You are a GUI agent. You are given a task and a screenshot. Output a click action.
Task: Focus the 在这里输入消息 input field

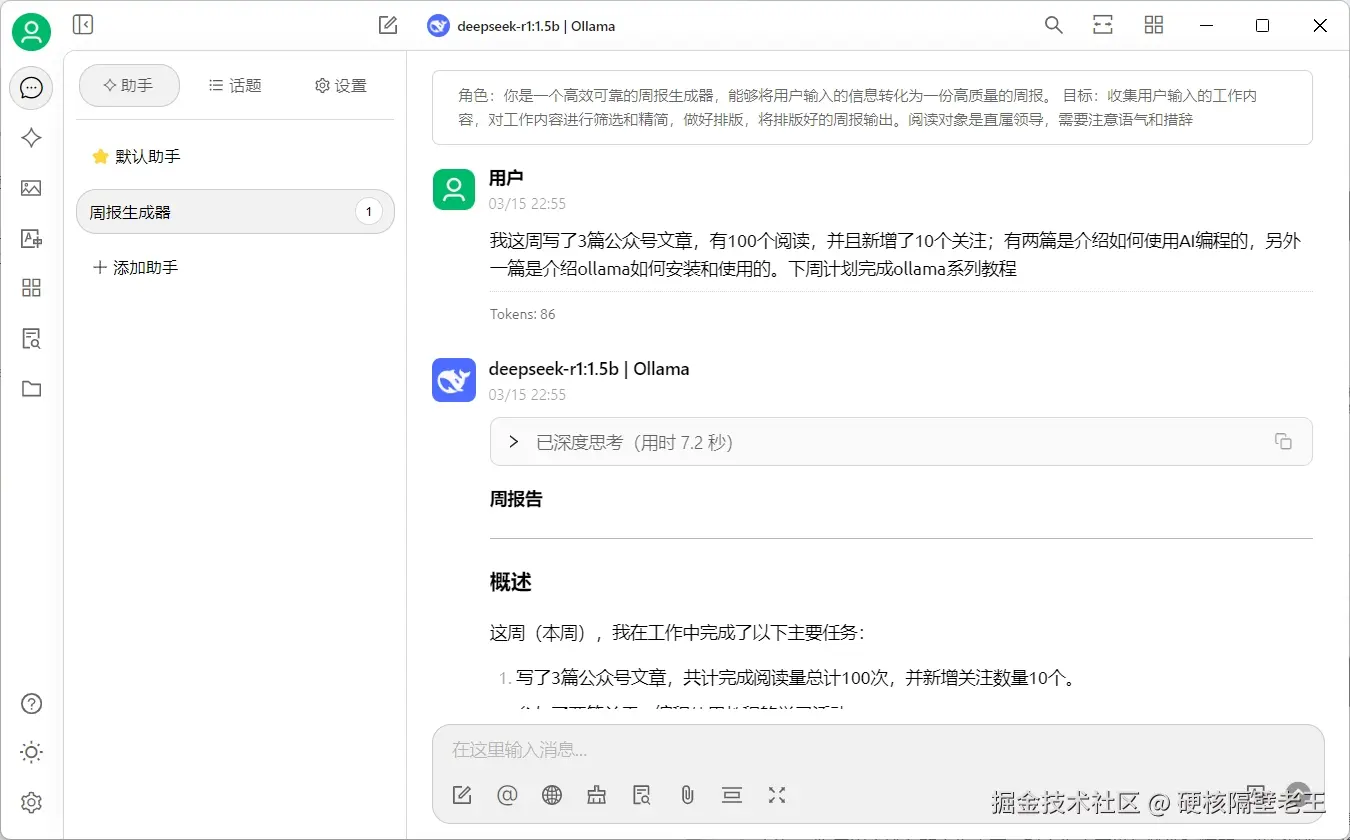[x=878, y=750]
